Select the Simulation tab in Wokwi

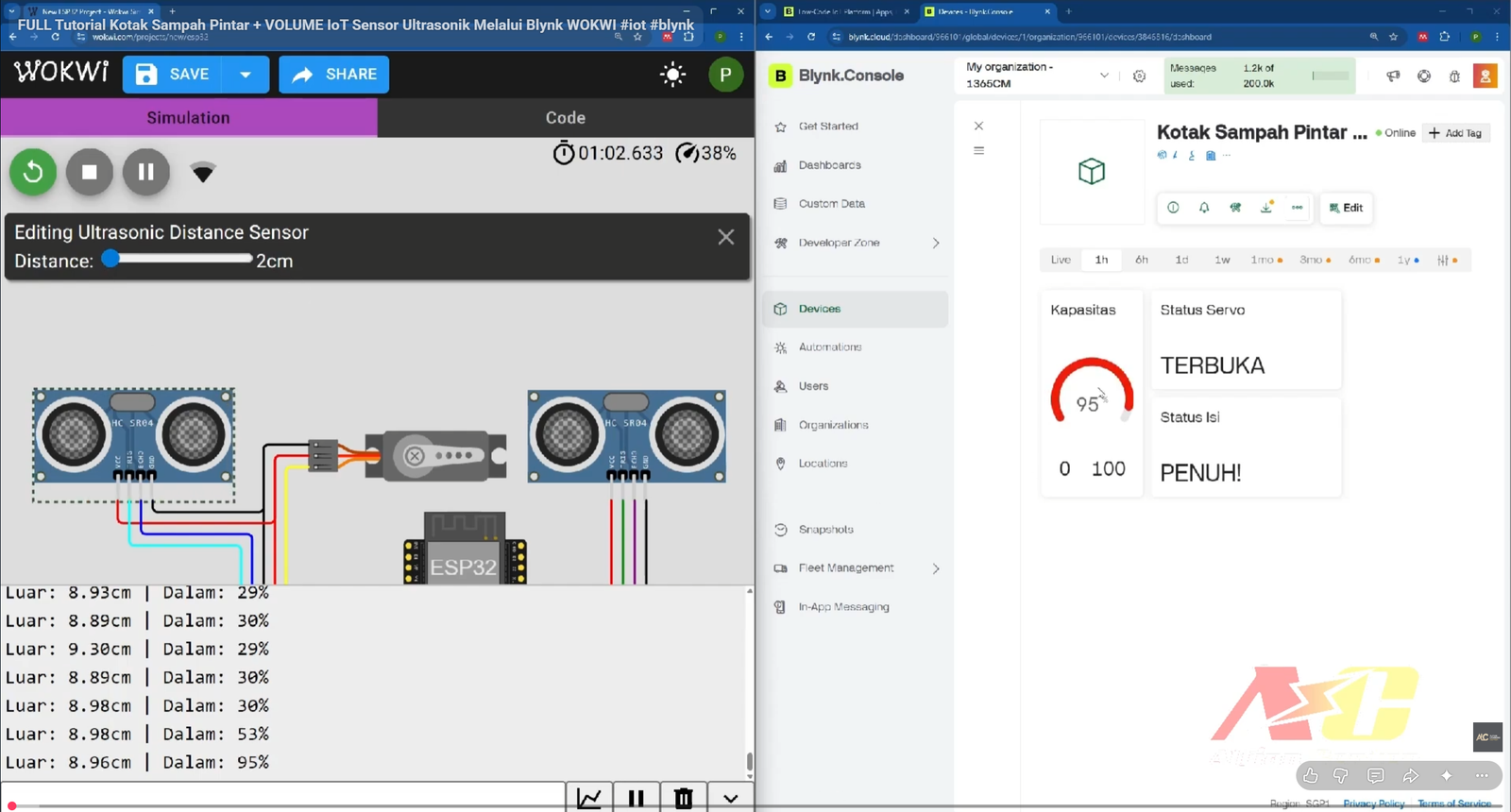pyautogui.click(x=188, y=118)
